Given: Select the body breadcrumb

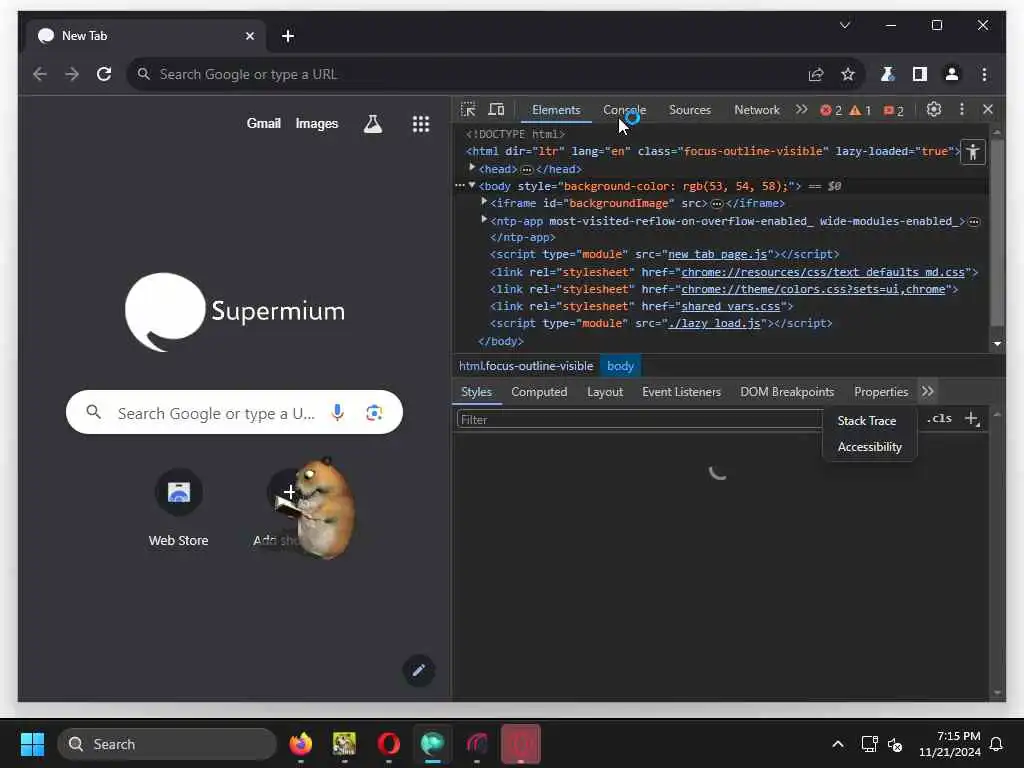Looking at the screenshot, I should click(x=620, y=366).
